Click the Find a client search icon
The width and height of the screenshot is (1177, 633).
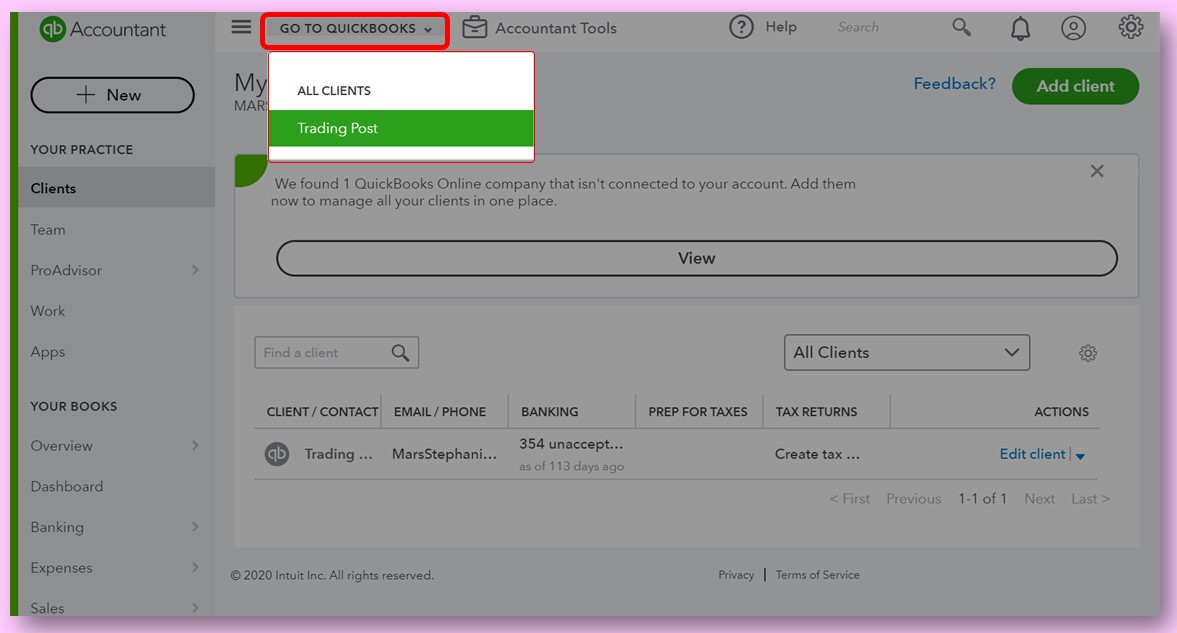click(x=401, y=353)
